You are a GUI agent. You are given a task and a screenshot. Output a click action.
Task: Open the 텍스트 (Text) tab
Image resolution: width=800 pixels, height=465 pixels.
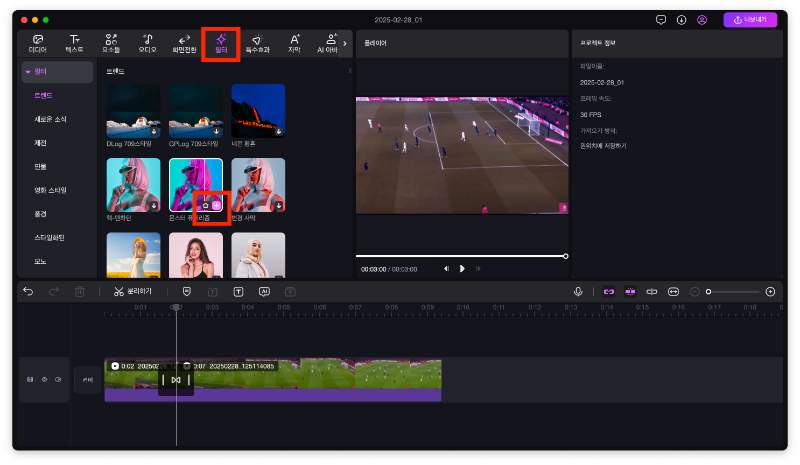coord(74,42)
